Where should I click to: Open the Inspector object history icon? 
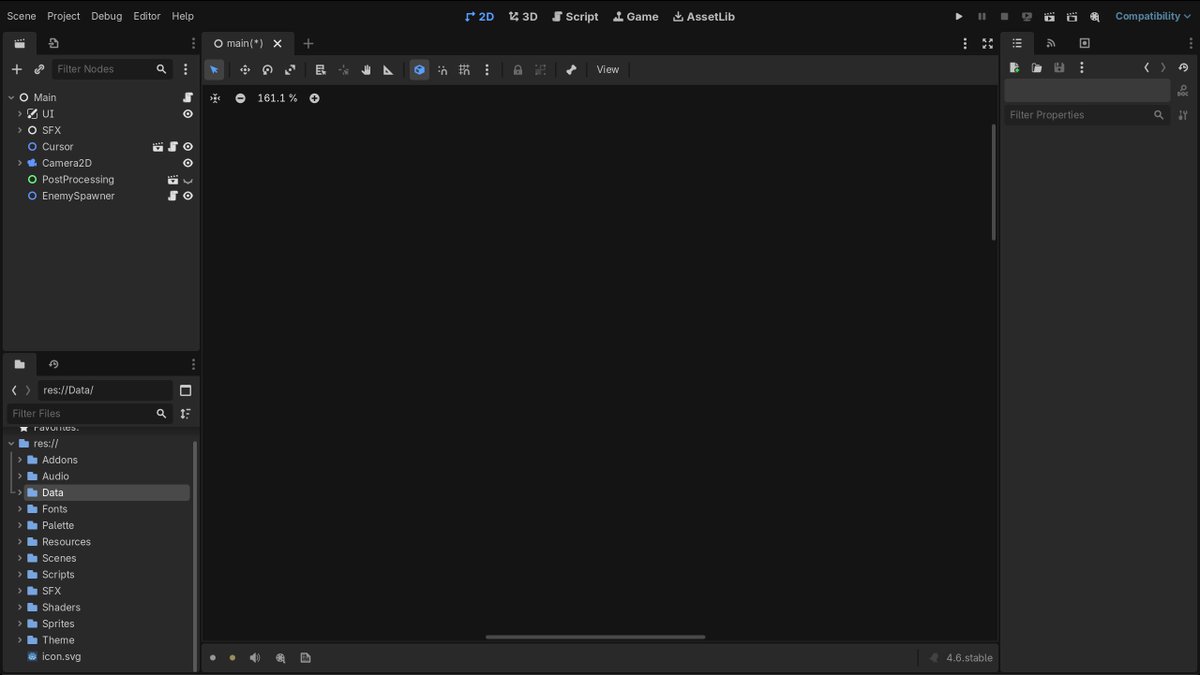tap(1183, 68)
